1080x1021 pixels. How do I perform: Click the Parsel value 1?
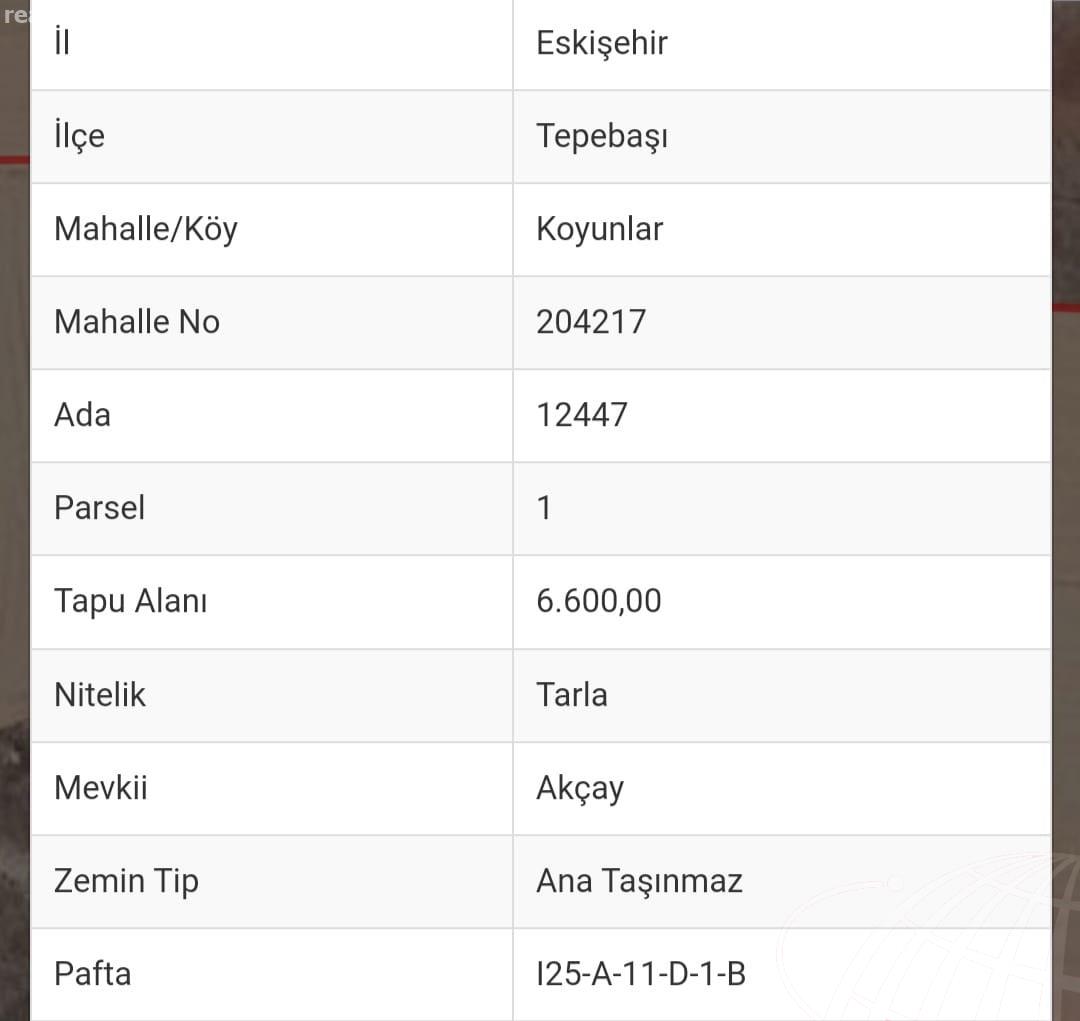coord(544,508)
